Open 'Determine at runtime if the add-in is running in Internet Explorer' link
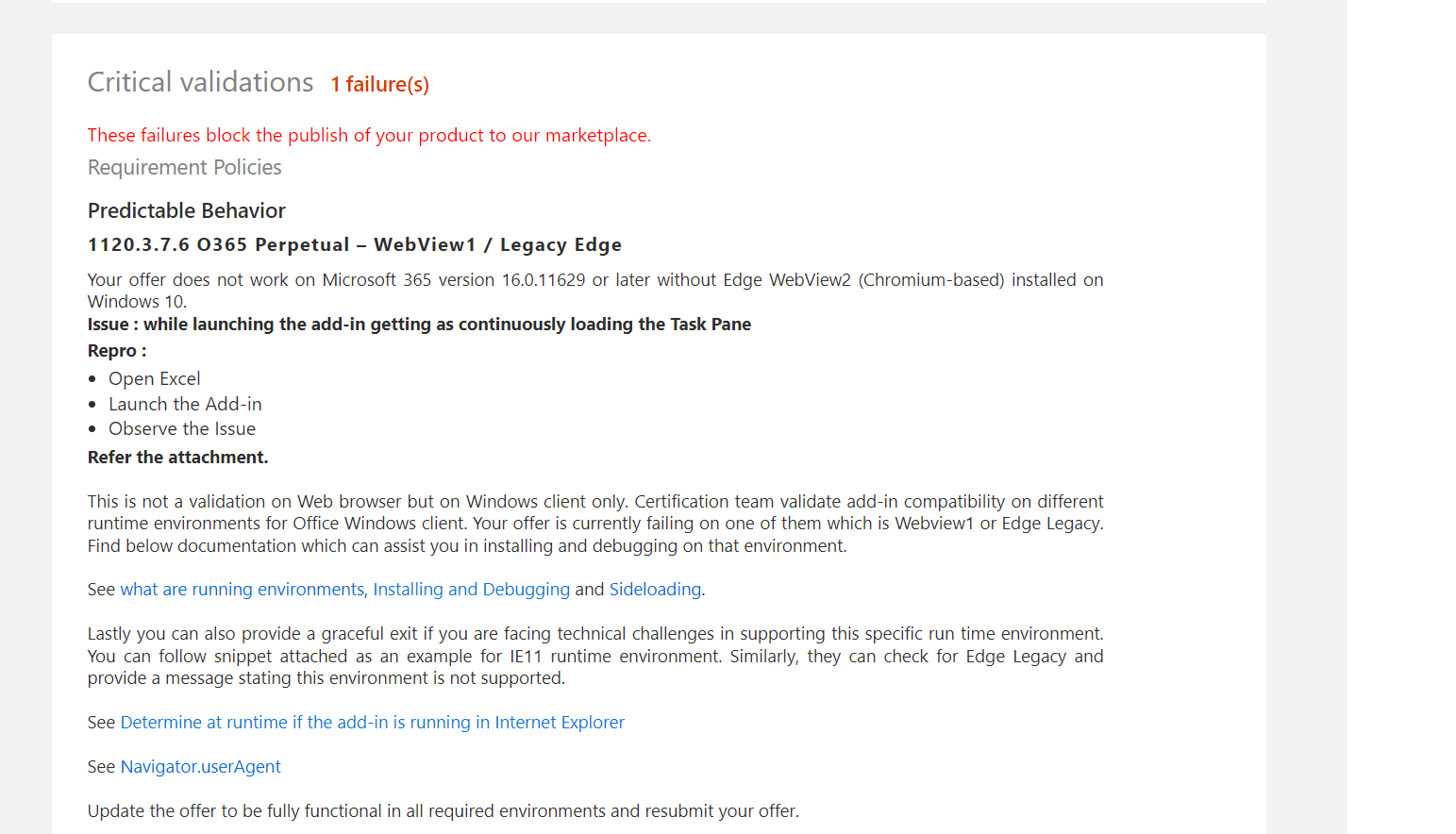1456x834 pixels. 372,723
